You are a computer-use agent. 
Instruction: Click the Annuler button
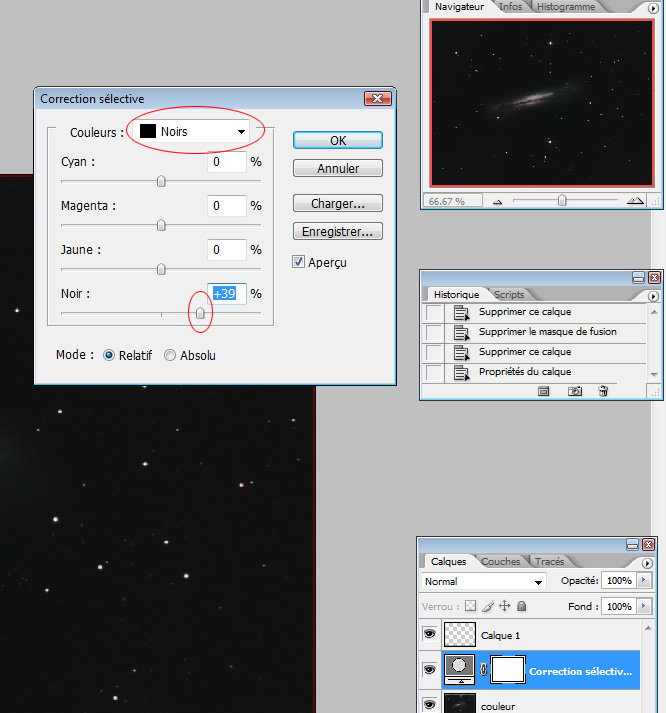[338, 168]
